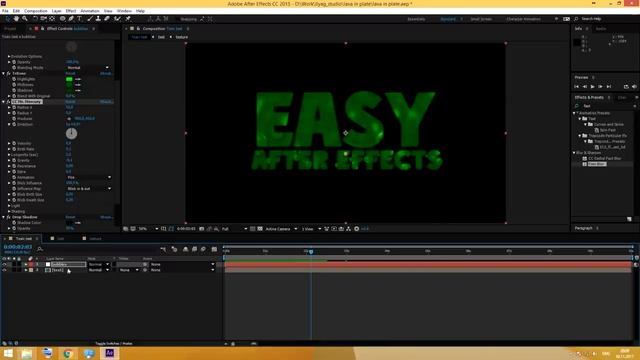Jump to first frame in Preview panel
The width and height of the screenshot is (640, 360).
coord(576,87)
